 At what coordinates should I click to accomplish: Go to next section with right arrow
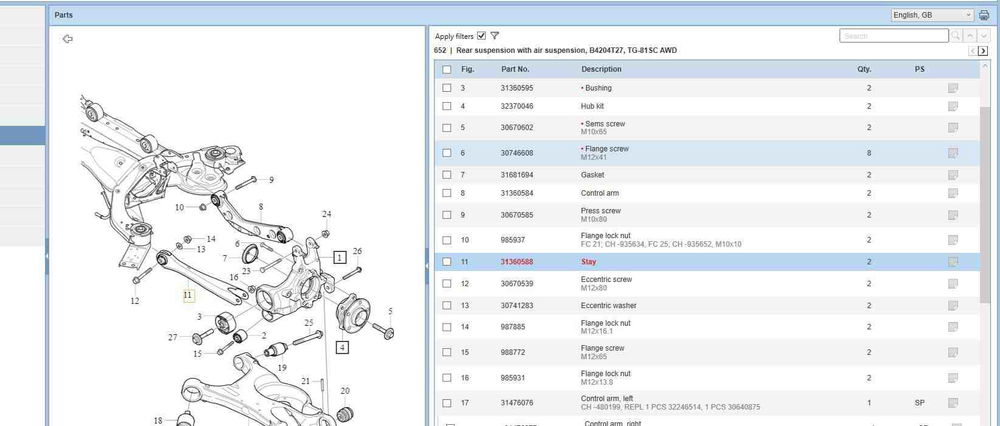click(986, 51)
